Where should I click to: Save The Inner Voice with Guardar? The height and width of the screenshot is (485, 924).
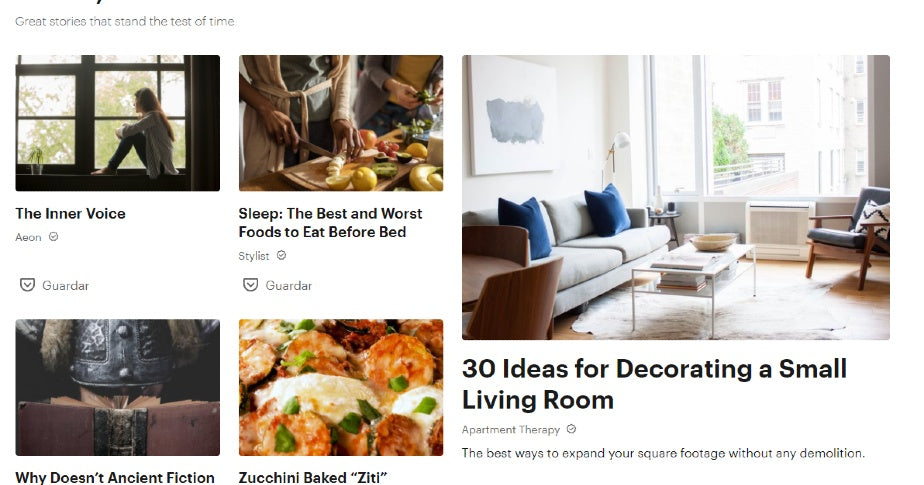tap(54, 285)
